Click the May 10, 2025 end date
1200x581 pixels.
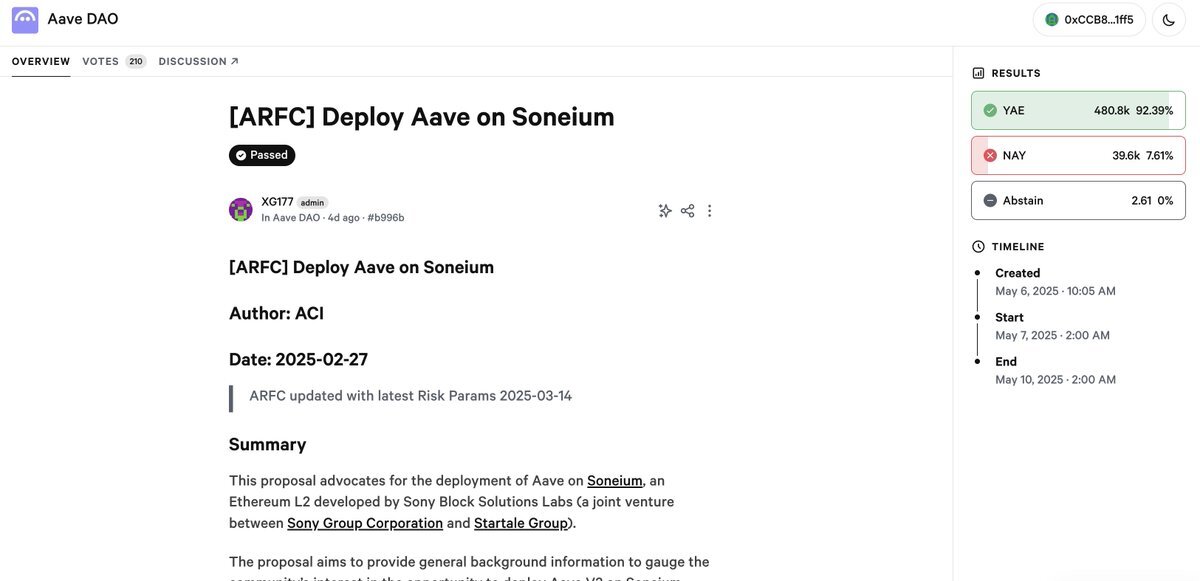pos(1055,380)
